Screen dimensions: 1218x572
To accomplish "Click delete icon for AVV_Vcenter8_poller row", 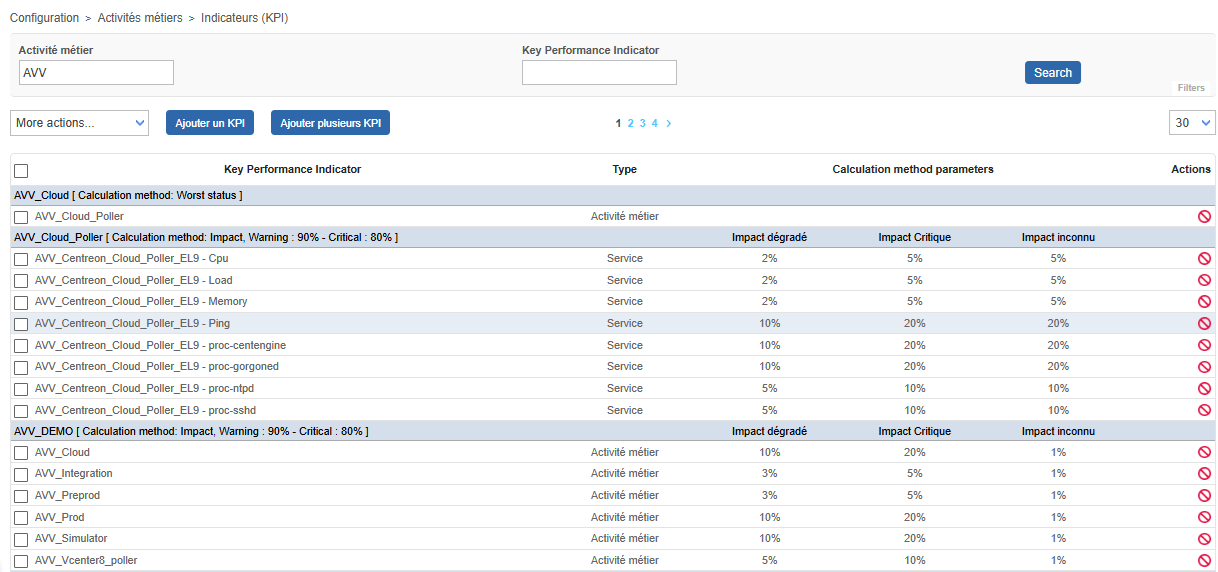I will pos(1204,561).
